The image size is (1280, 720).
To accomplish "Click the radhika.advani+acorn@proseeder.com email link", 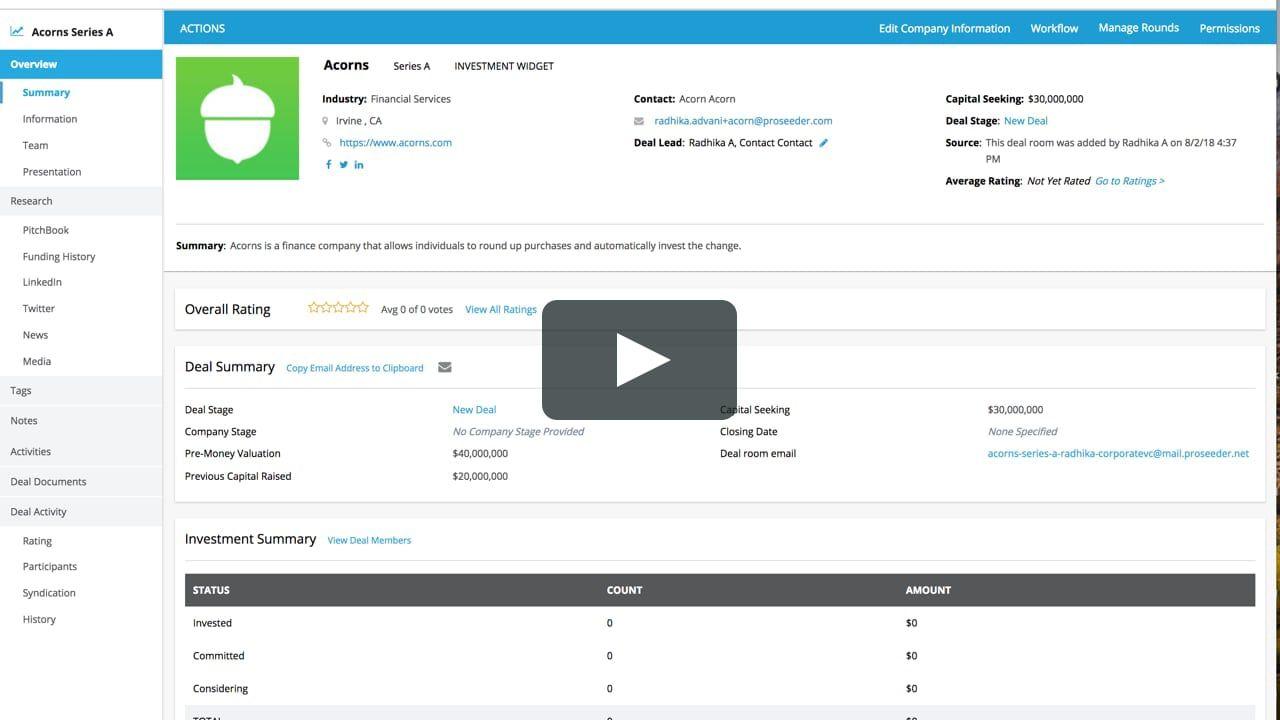I will 743,121.
